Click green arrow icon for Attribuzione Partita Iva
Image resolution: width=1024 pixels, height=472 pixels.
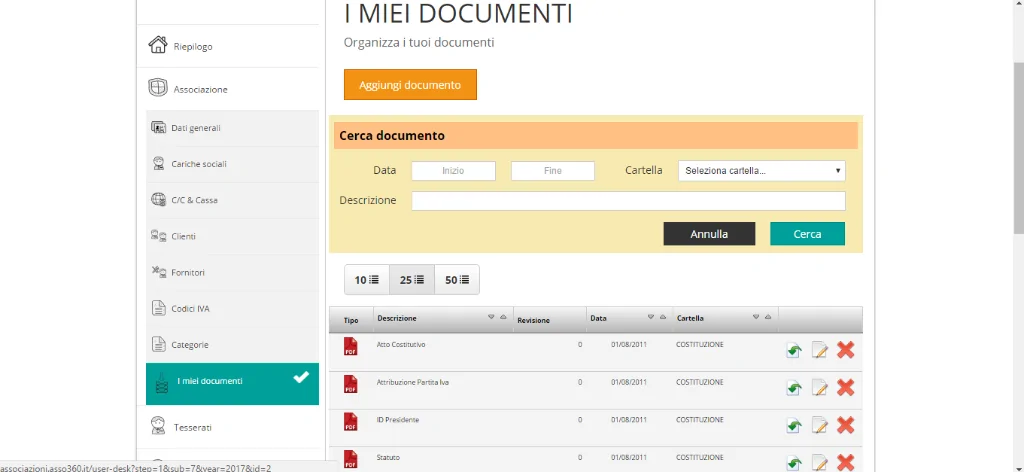coord(794,388)
